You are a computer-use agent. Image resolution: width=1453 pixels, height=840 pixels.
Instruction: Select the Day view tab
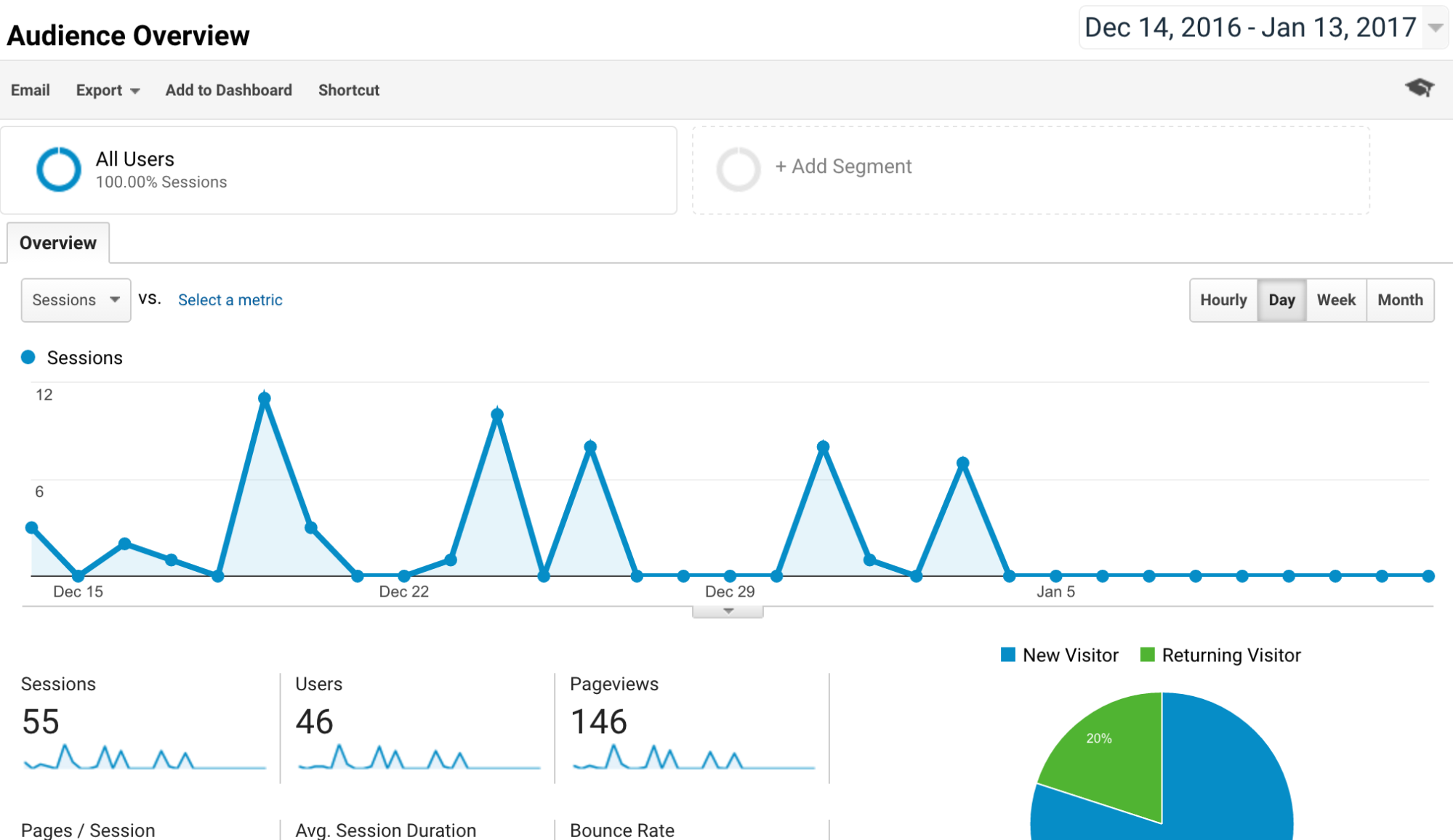1280,300
